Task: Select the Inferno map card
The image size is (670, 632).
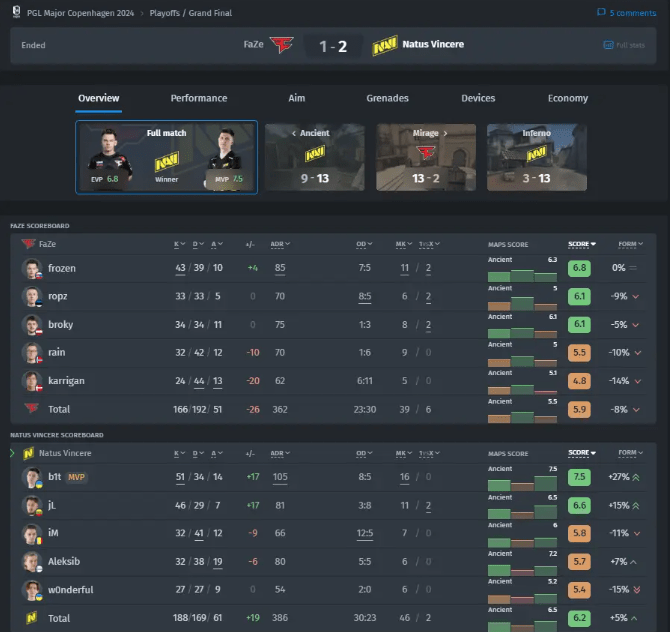Action: click(537, 157)
